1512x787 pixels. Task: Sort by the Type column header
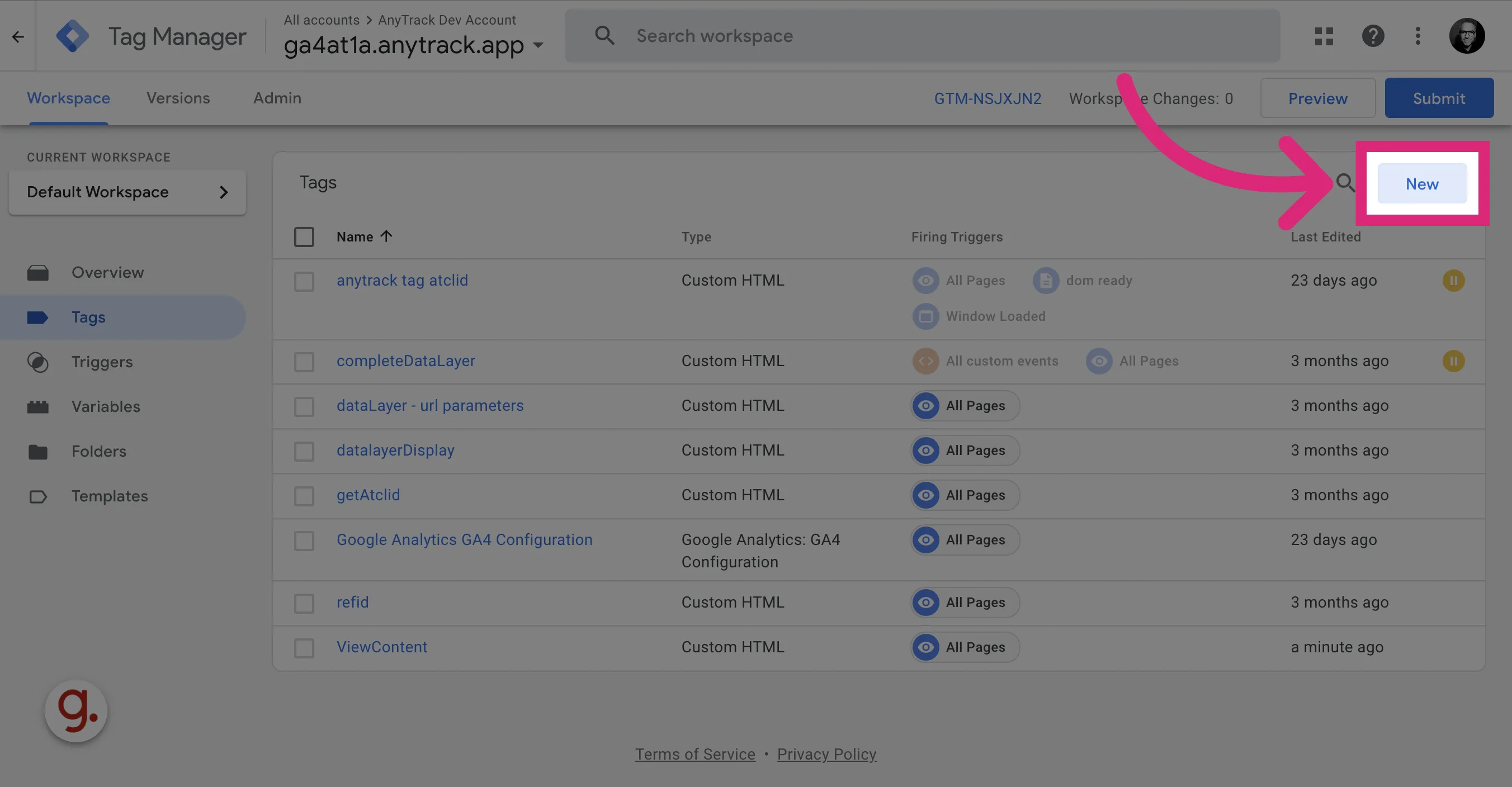click(x=696, y=236)
